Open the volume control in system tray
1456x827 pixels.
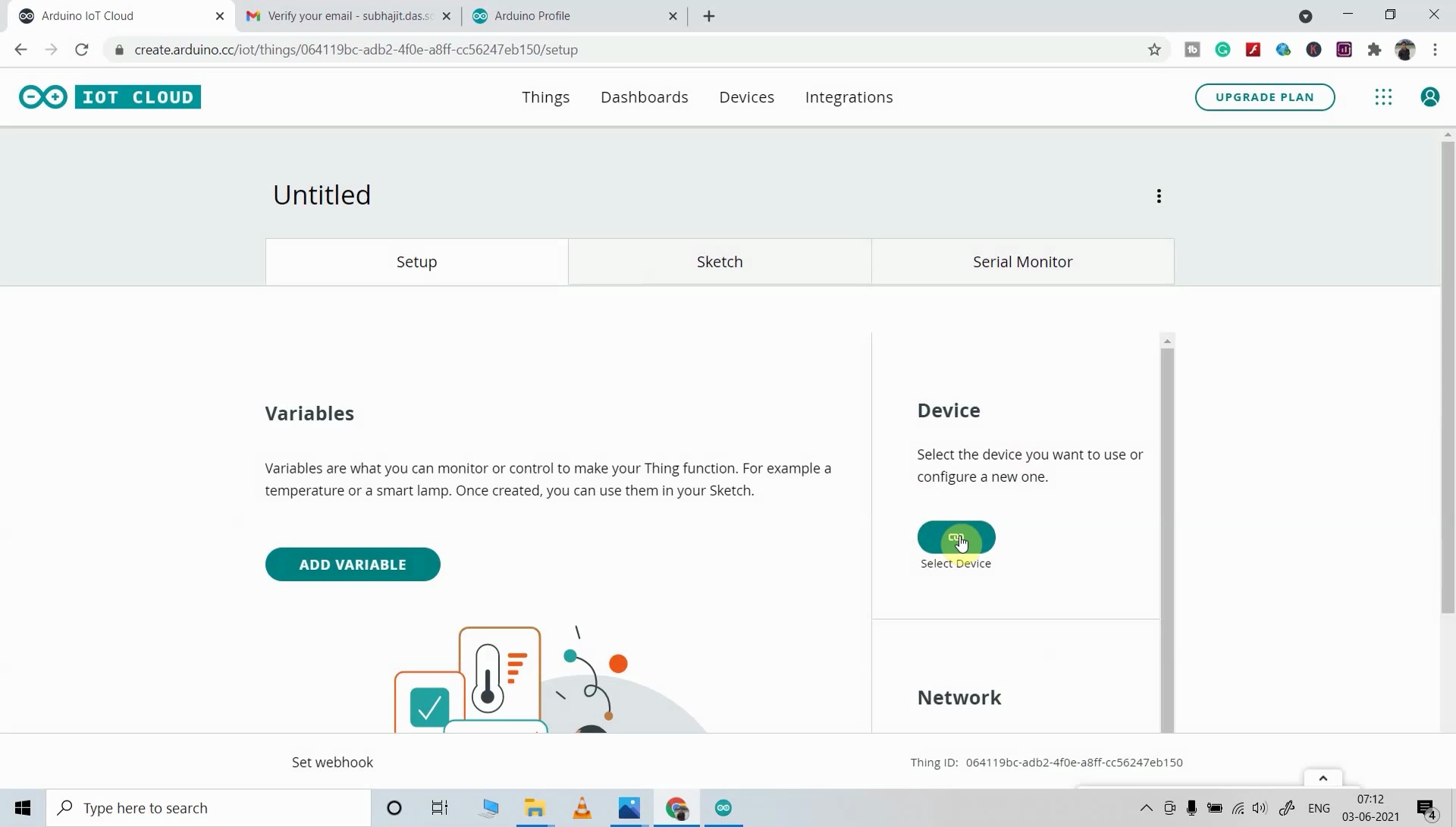click(1260, 808)
